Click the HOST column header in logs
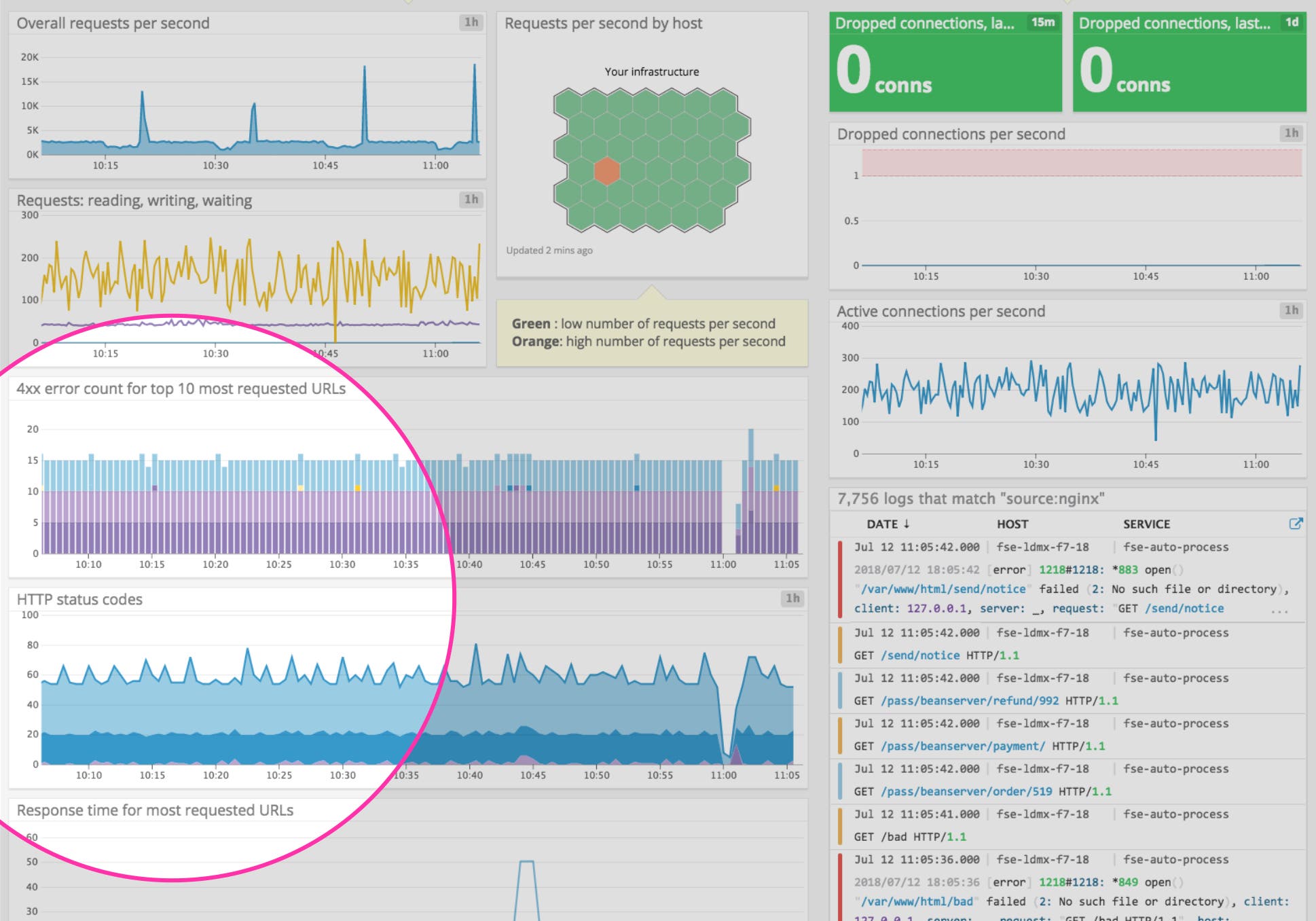This screenshot has width=1316, height=921. click(x=1012, y=524)
